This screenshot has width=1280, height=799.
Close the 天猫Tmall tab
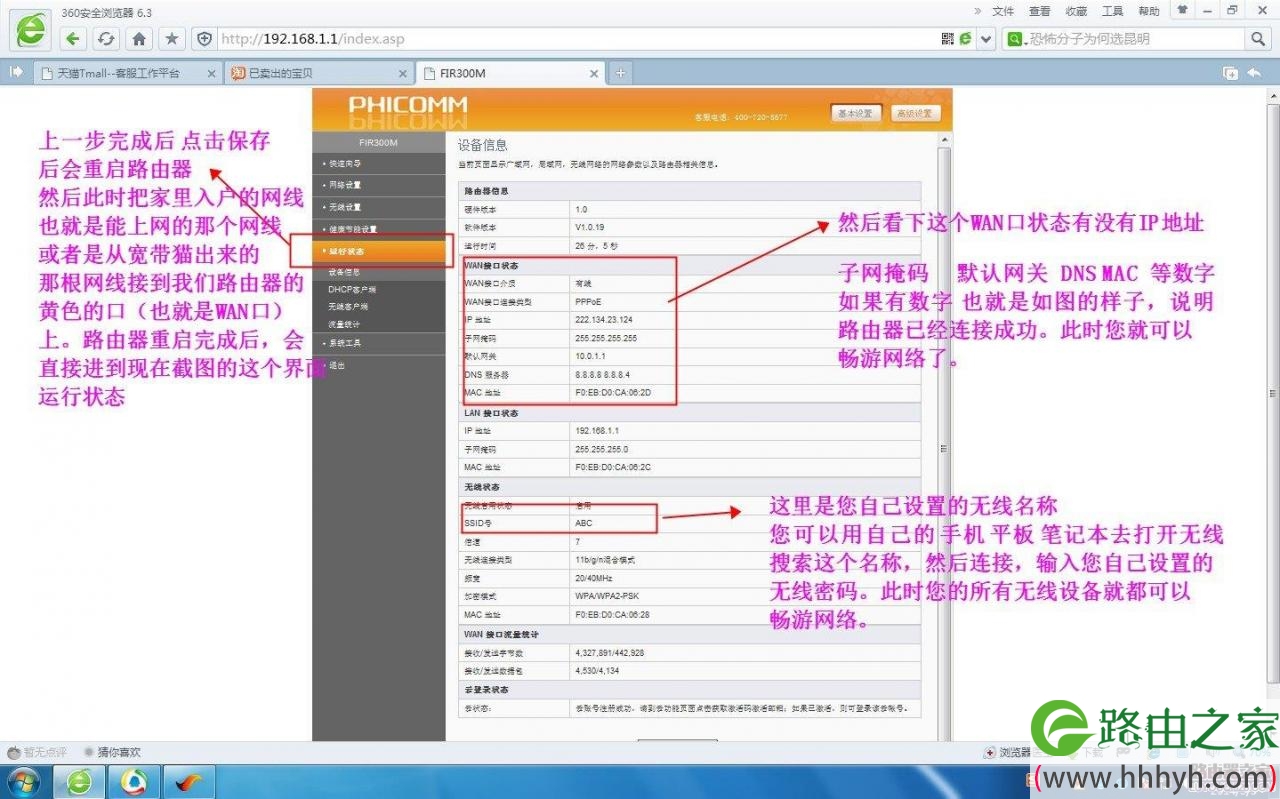pyautogui.click(x=211, y=73)
